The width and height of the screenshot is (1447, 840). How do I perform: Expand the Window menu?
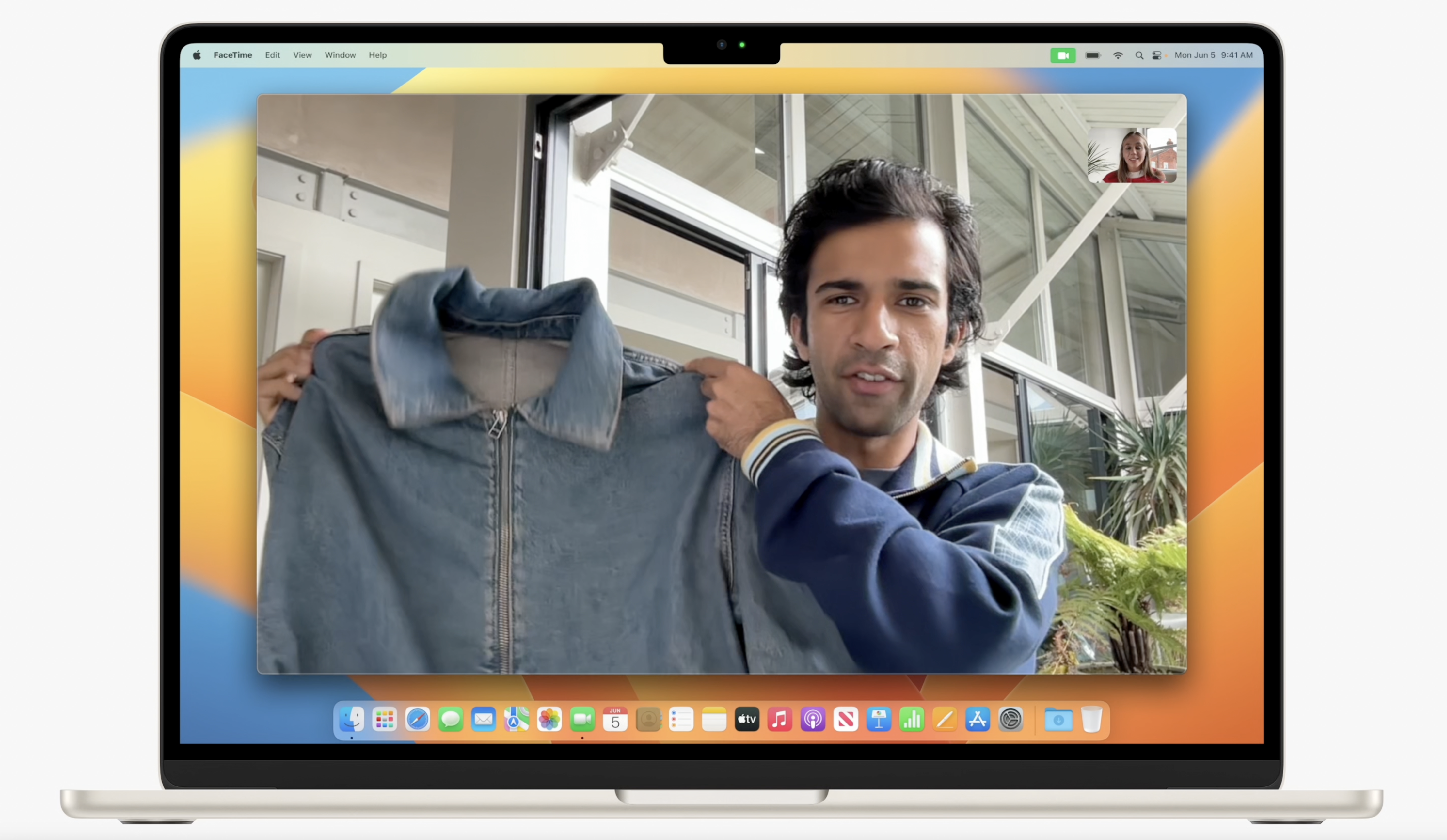(x=340, y=56)
